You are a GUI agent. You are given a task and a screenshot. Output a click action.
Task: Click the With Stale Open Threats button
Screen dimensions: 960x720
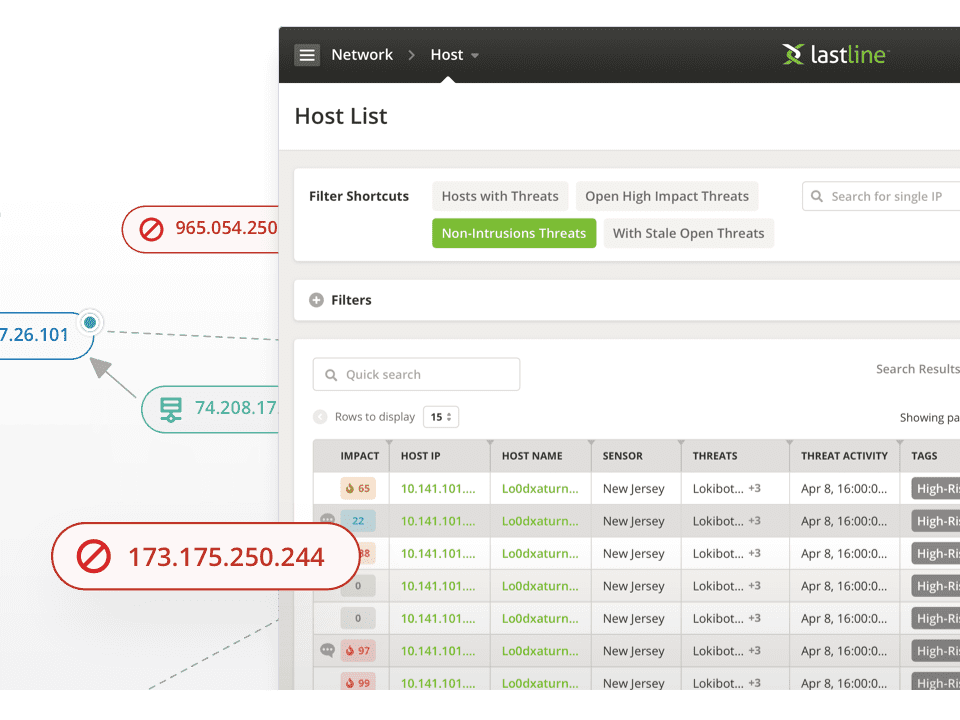pyautogui.click(x=688, y=233)
